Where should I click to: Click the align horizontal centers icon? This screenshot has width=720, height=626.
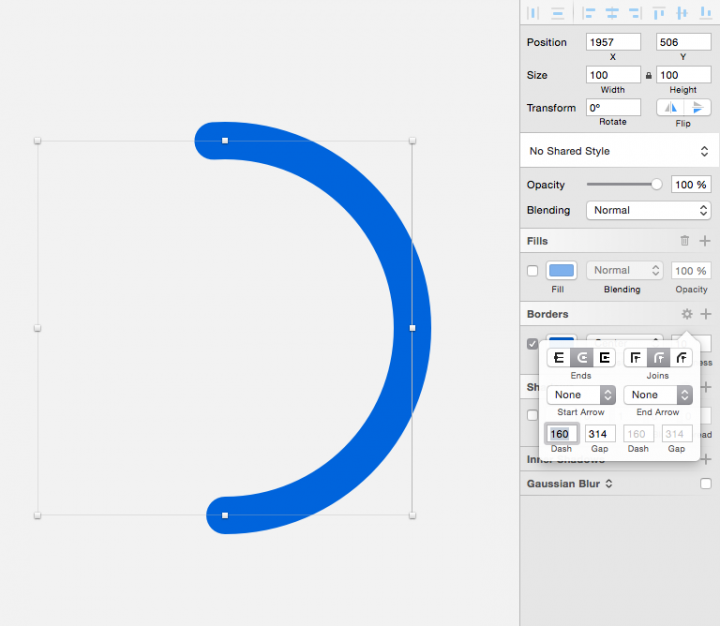coord(611,13)
